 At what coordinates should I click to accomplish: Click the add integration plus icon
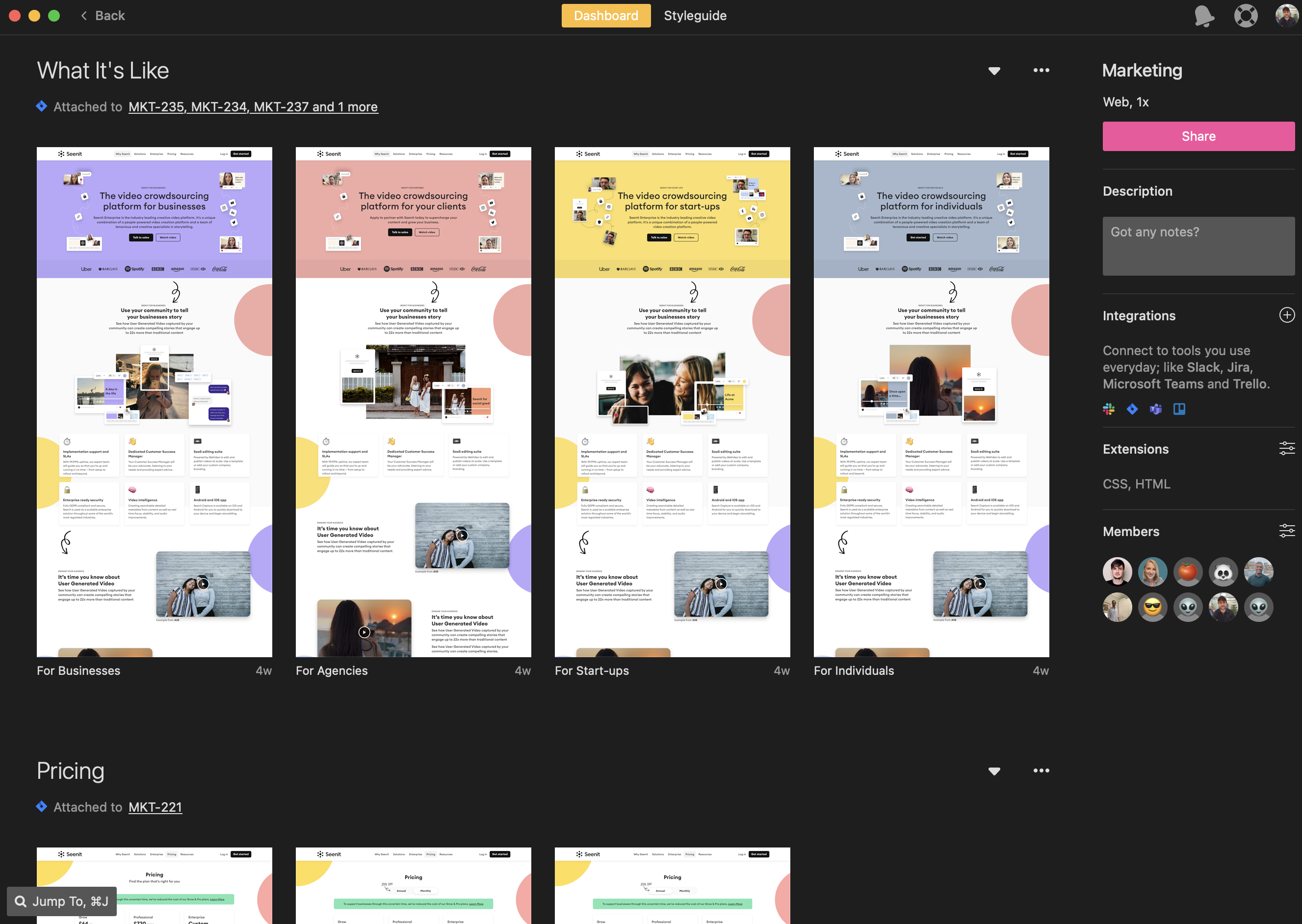click(1287, 315)
